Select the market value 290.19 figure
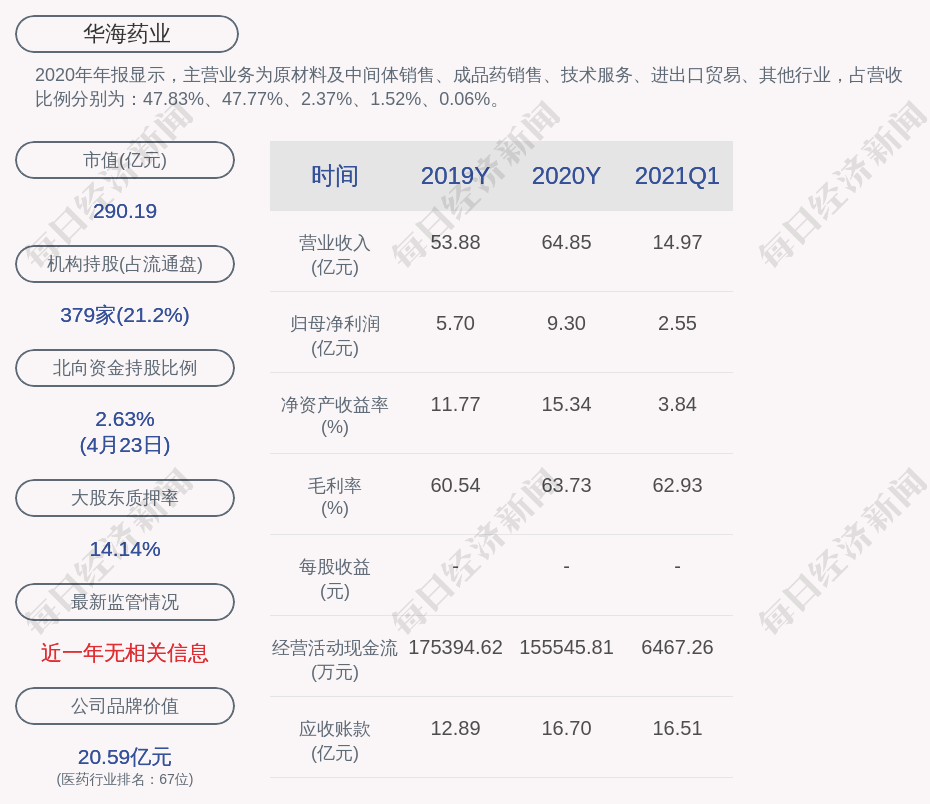The width and height of the screenshot is (930, 804). tap(125, 211)
